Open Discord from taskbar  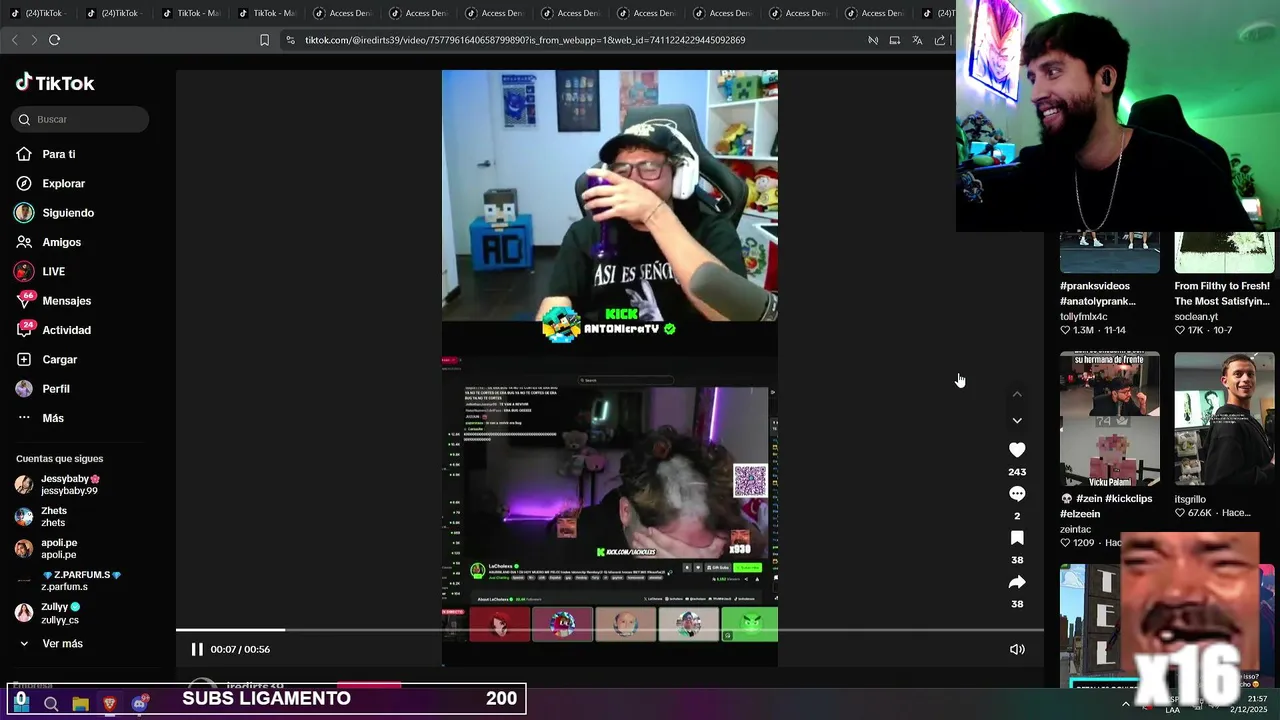139,704
